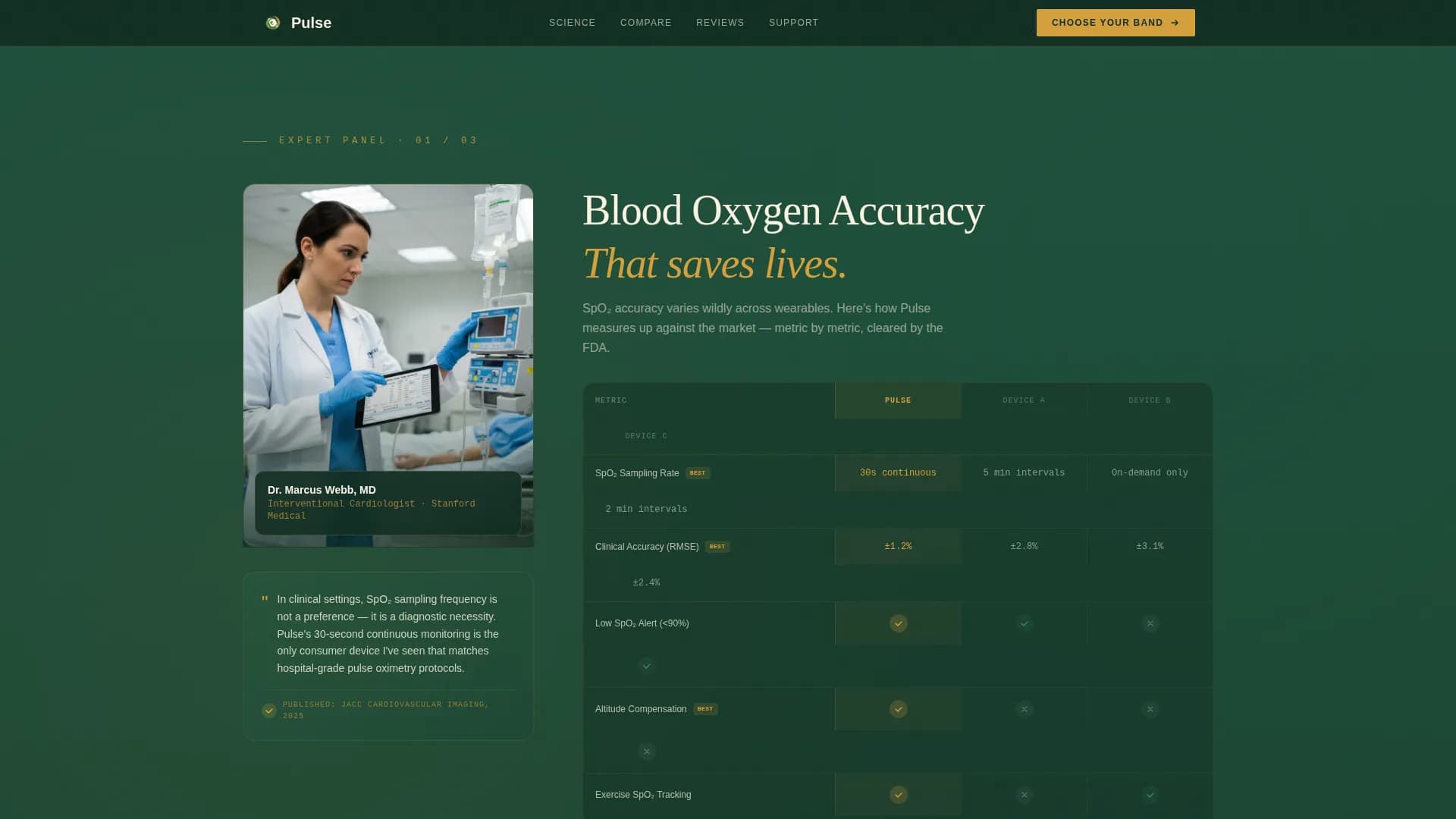Click Device B cross icon for Low SpO₂ Alert
Screen dimensions: 1456x819
(1150, 623)
